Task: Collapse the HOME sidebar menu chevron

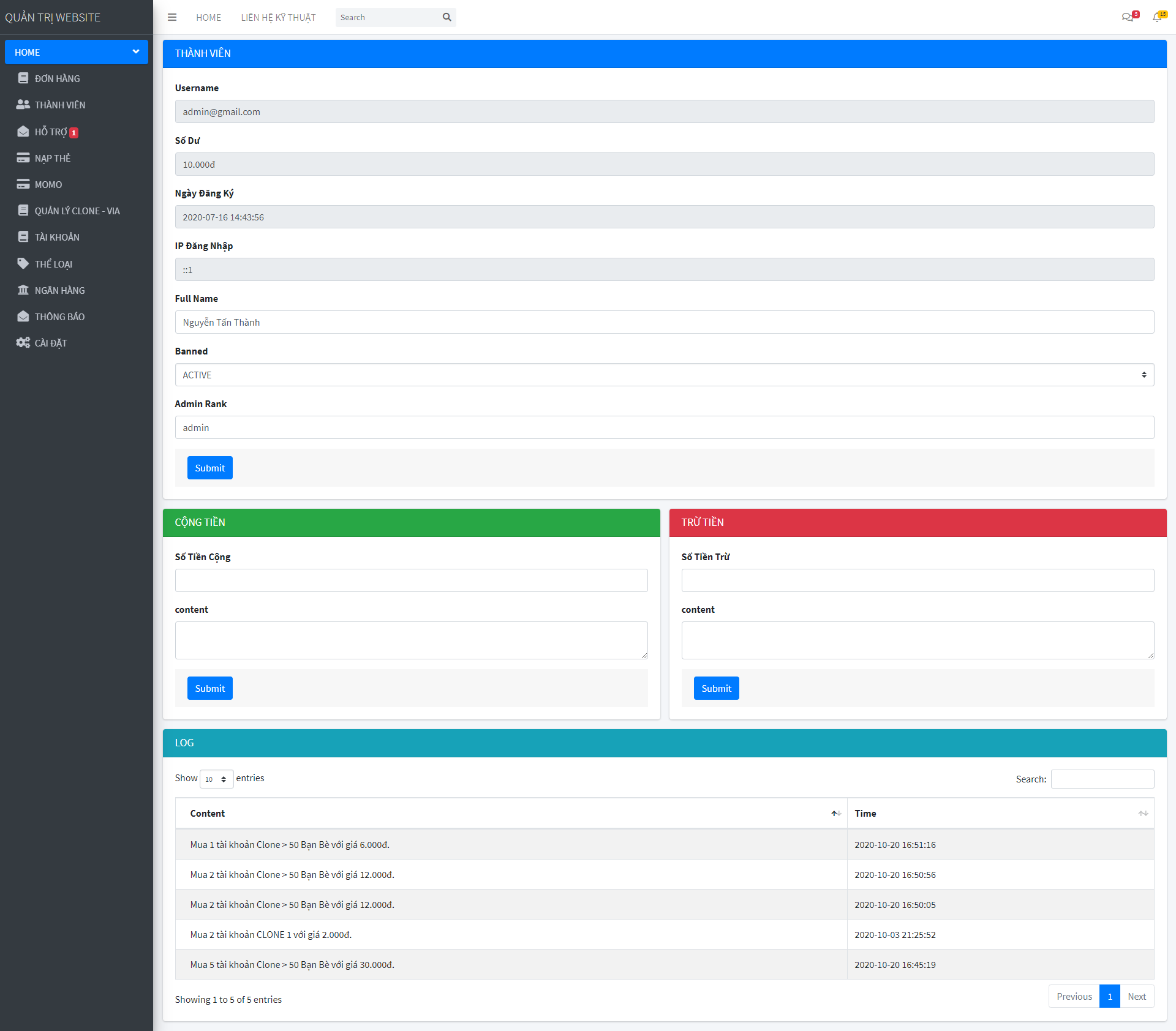Action: point(136,52)
